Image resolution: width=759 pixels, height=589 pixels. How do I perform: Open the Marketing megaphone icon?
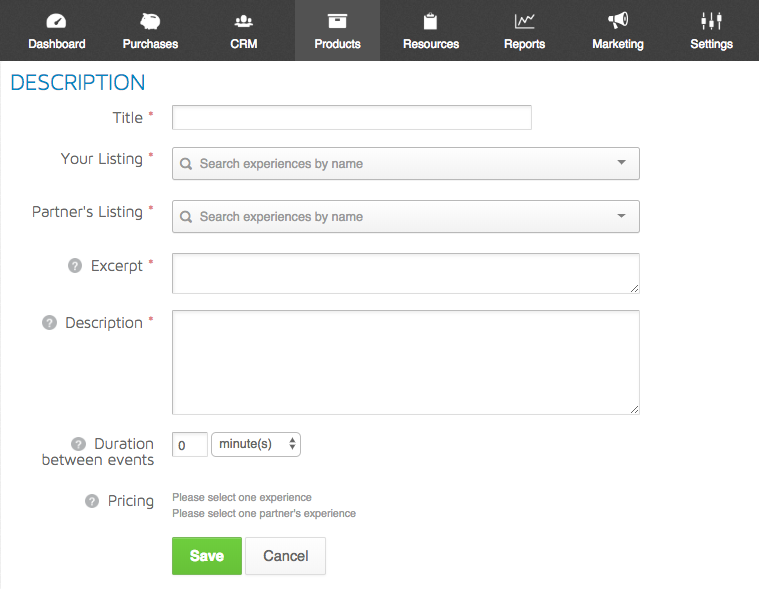618,20
